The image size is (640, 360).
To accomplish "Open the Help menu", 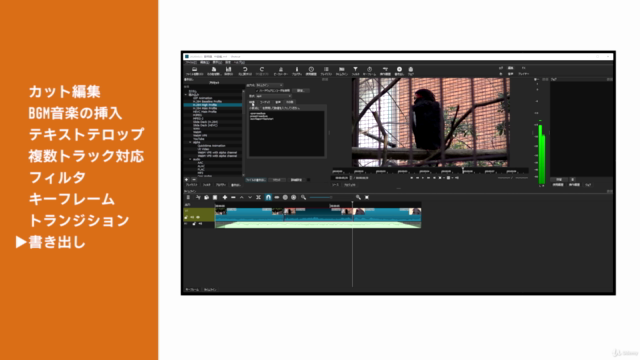I will 240,62.
